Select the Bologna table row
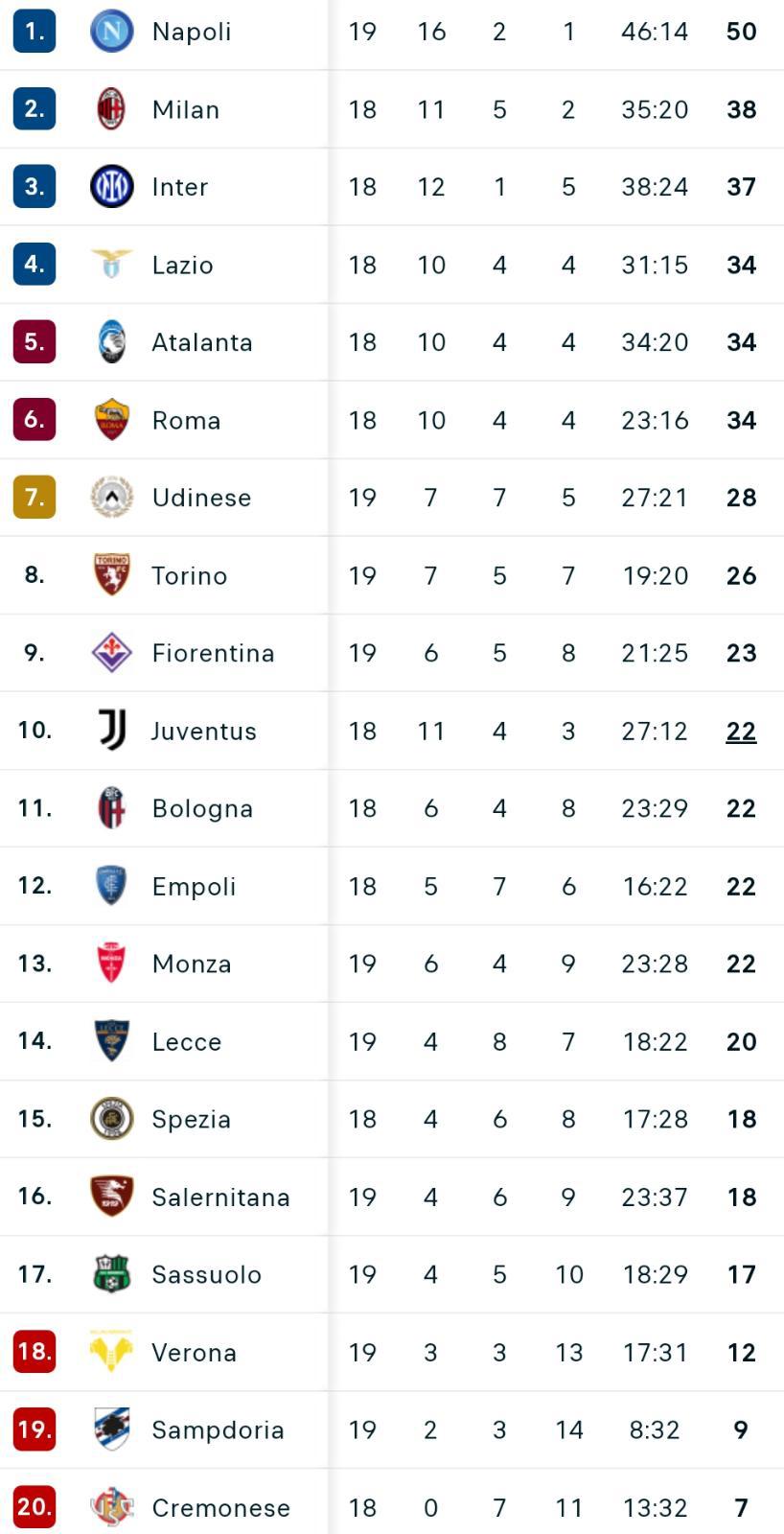 click(x=392, y=808)
